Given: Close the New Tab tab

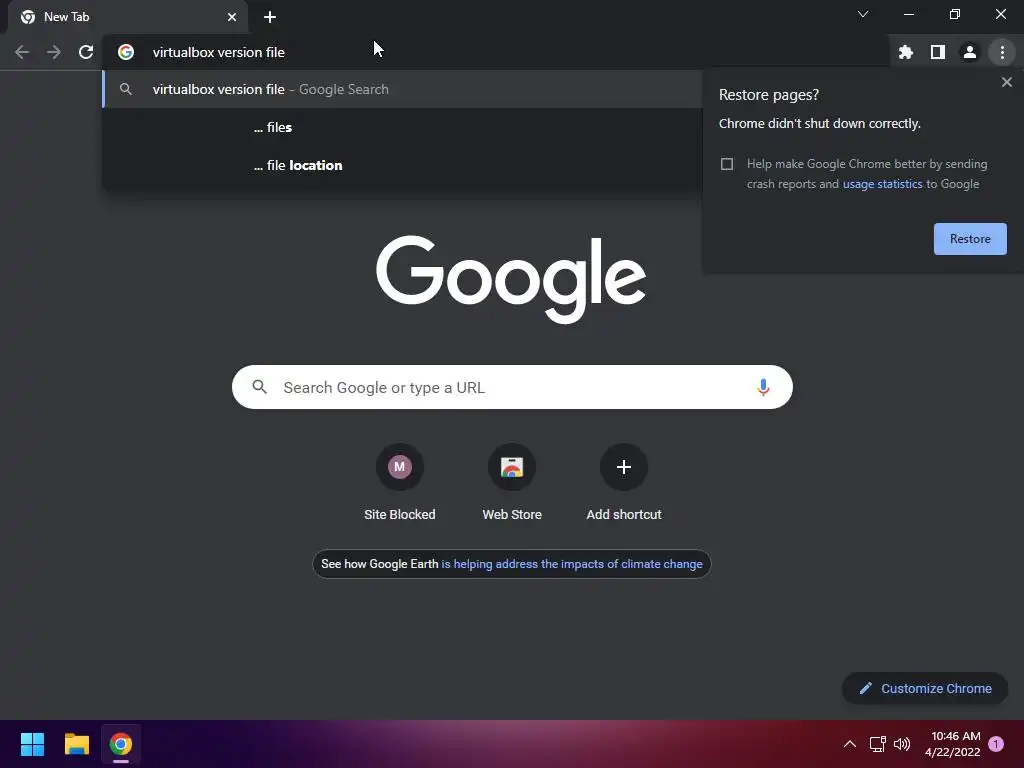Looking at the screenshot, I should [x=232, y=17].
